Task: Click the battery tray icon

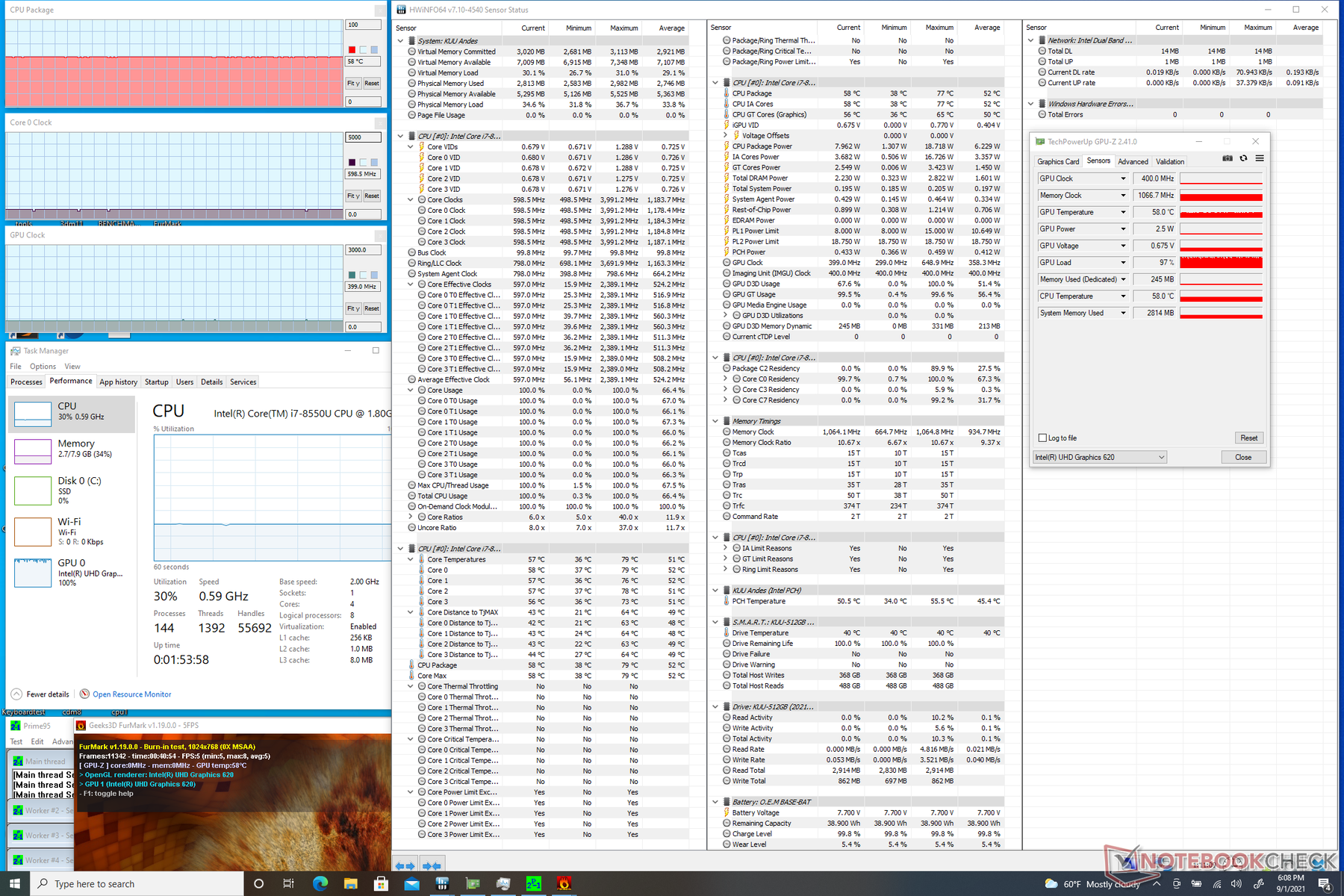Action: (1197, 884)
